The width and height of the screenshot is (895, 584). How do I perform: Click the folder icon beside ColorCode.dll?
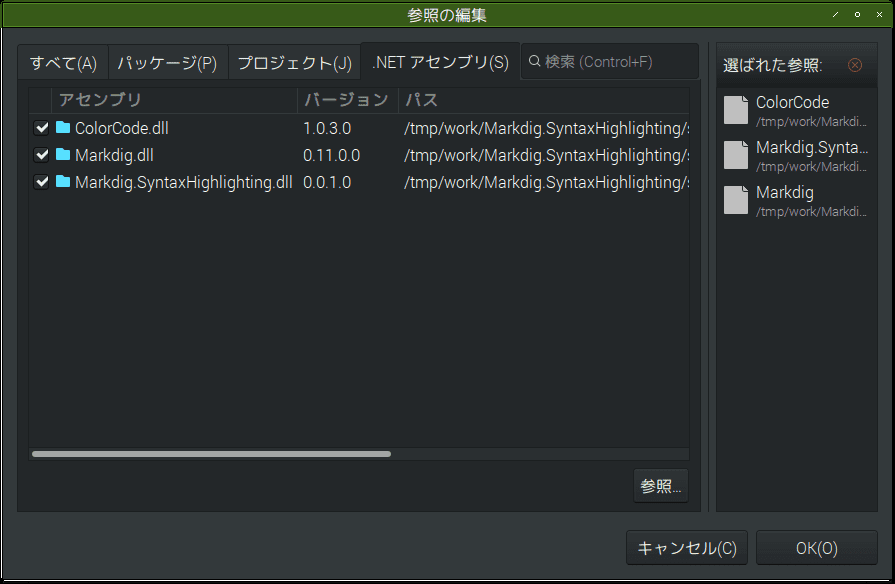point(63,127)
